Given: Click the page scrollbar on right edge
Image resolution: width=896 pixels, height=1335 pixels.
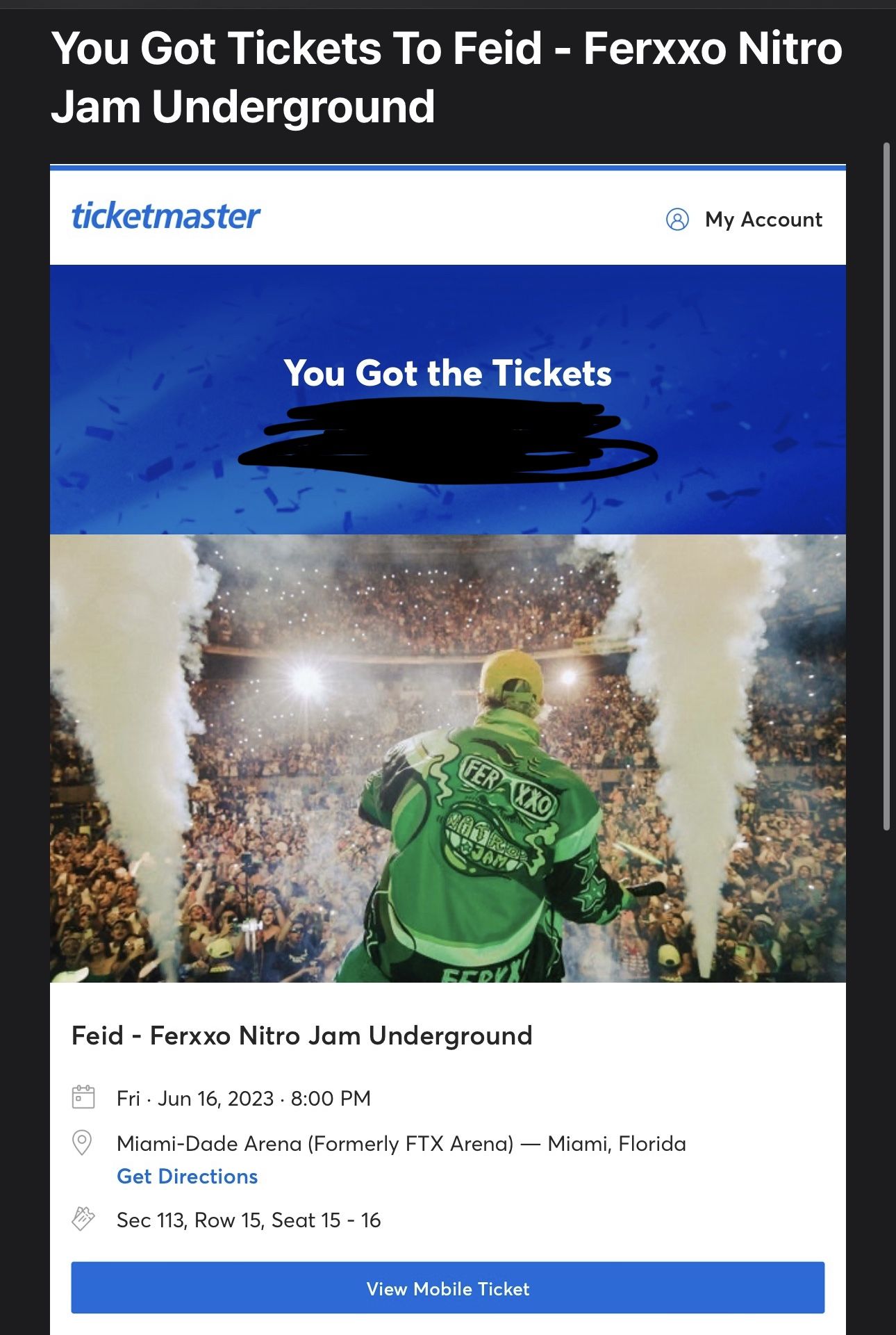Looking at the screenshot, I should click(x=886, y=486).
